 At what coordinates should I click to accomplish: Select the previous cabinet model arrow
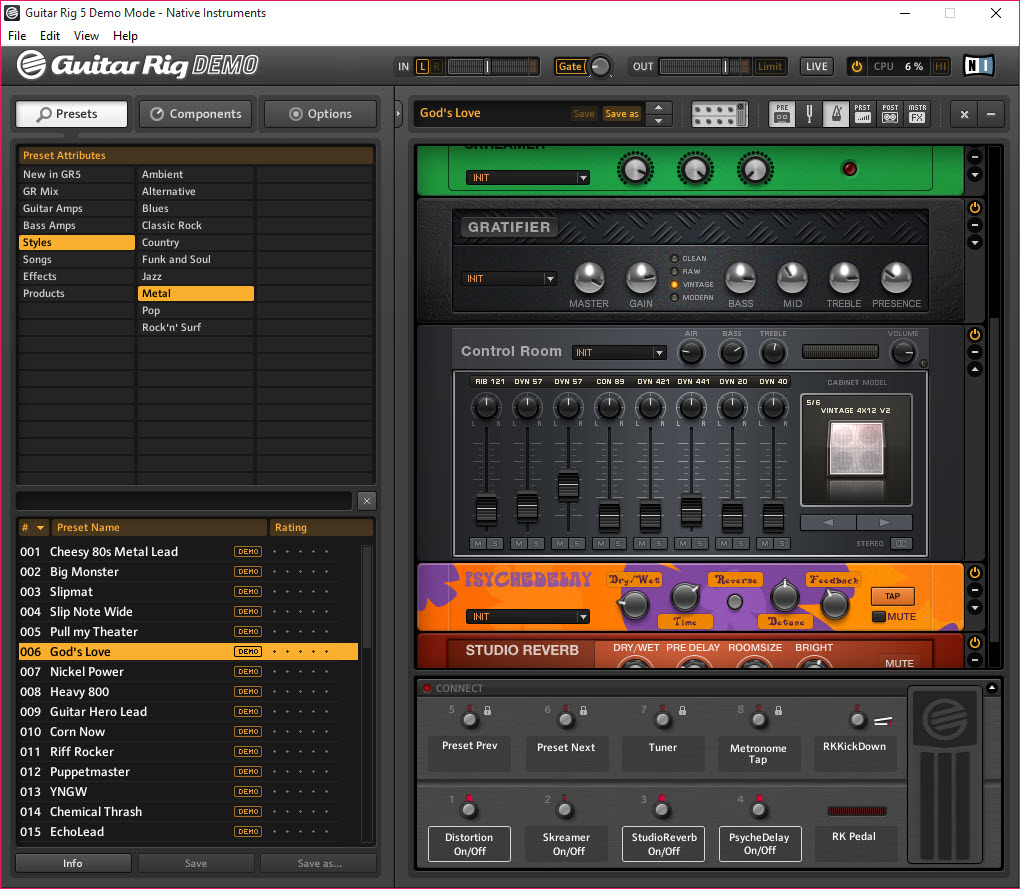[x=828, y=522]
